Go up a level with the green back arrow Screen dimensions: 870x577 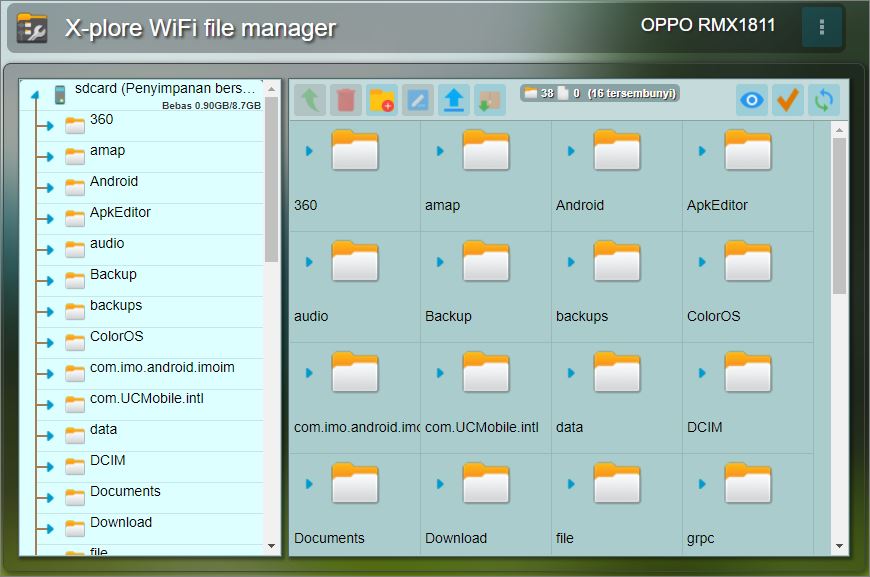click(x=311, y=100)
